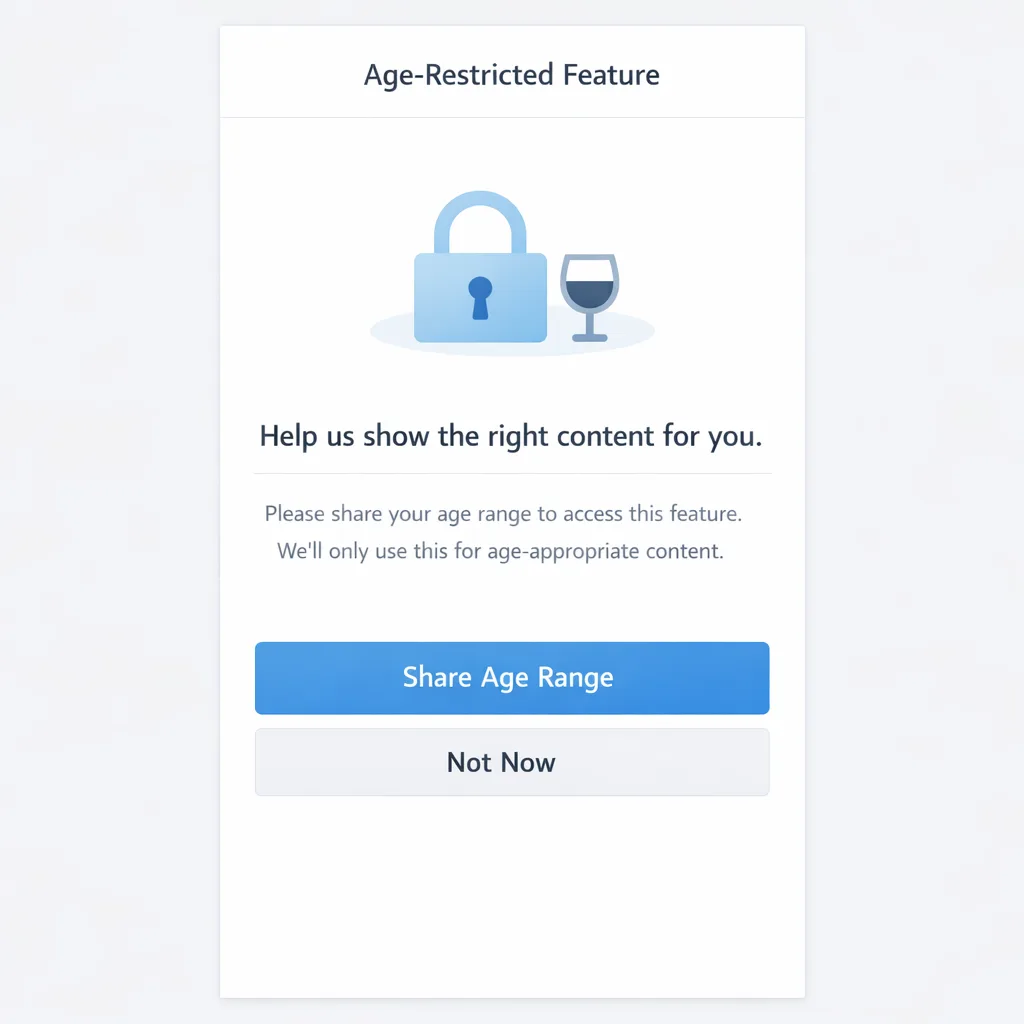This screenshot has height=1024, width=1024.
Task: Click the grey area outside the dialog
Action: click(100, 512)
